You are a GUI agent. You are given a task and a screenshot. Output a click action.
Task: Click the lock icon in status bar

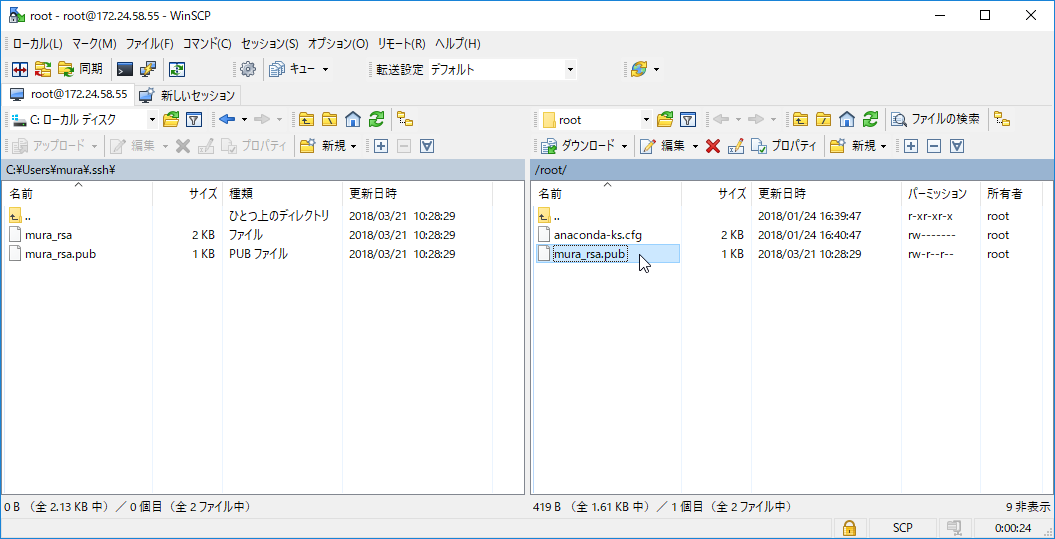(x=850, y=528)
